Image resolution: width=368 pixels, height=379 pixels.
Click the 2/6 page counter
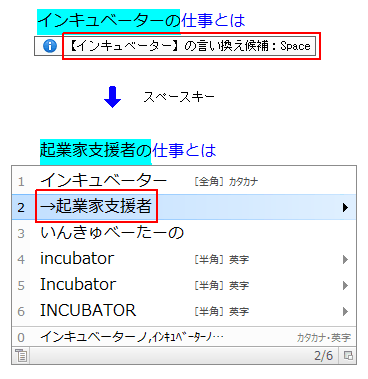(x=323, y=355)
